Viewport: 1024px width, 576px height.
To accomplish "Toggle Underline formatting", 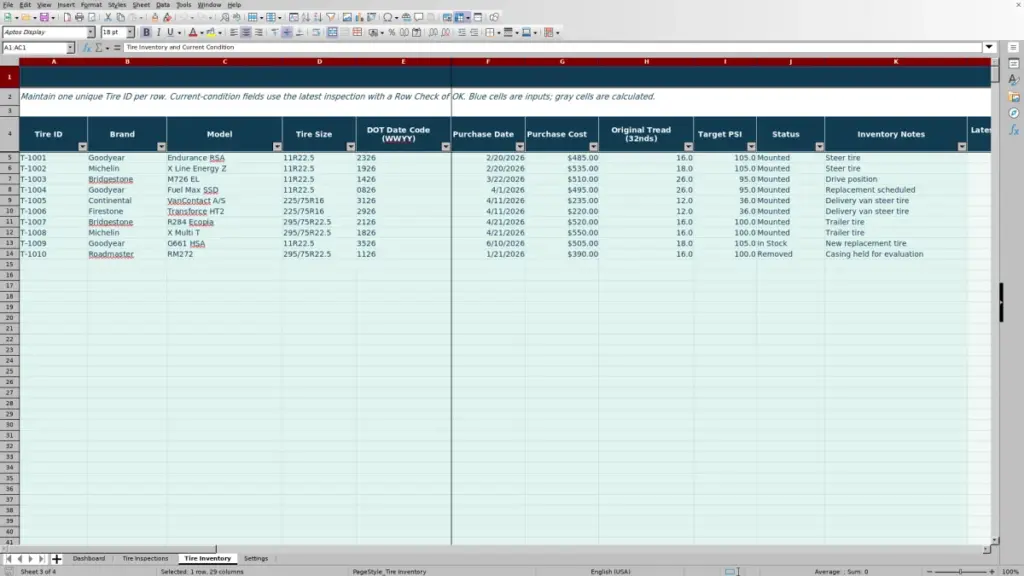I will tap(170, 33).
